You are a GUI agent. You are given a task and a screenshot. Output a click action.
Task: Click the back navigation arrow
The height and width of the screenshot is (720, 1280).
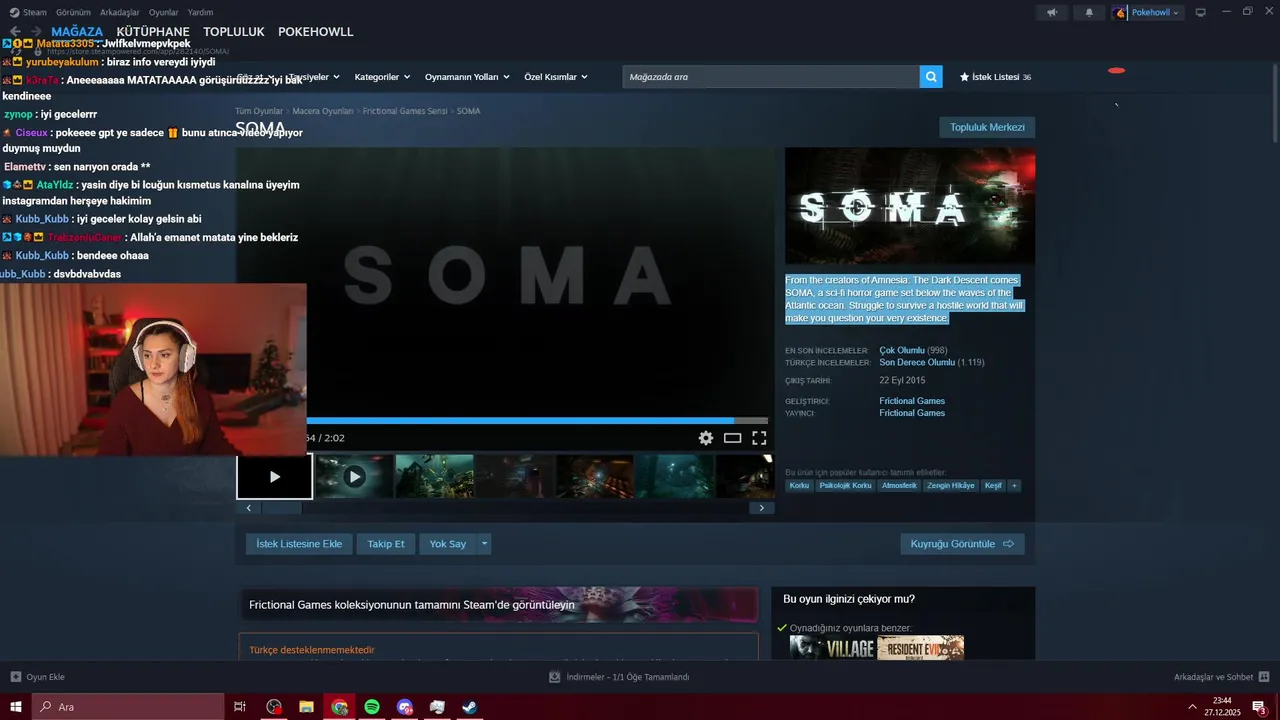[15, 32]
